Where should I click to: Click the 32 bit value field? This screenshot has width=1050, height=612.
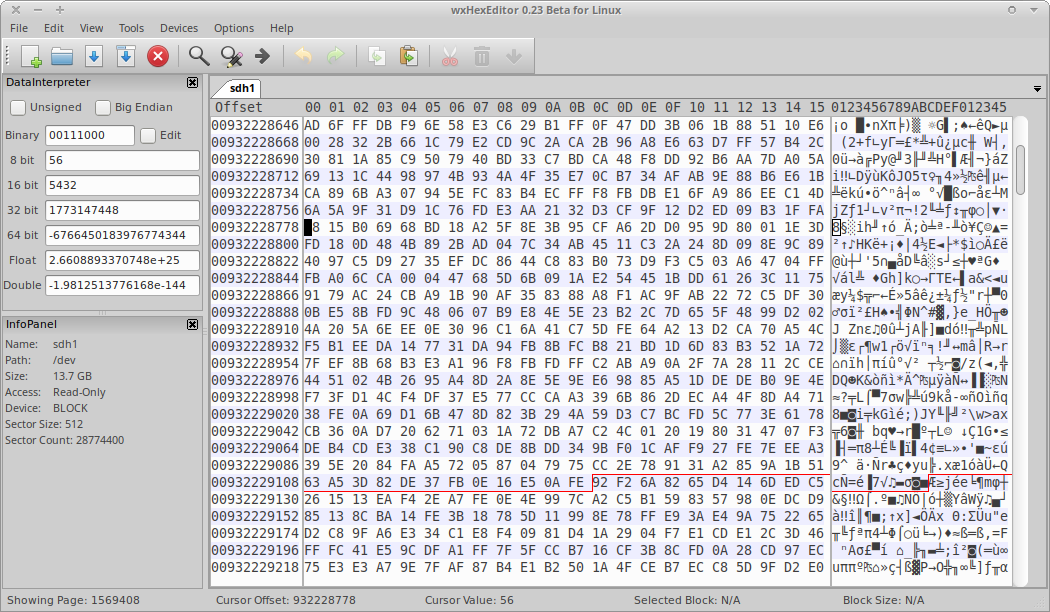[122, 210]
